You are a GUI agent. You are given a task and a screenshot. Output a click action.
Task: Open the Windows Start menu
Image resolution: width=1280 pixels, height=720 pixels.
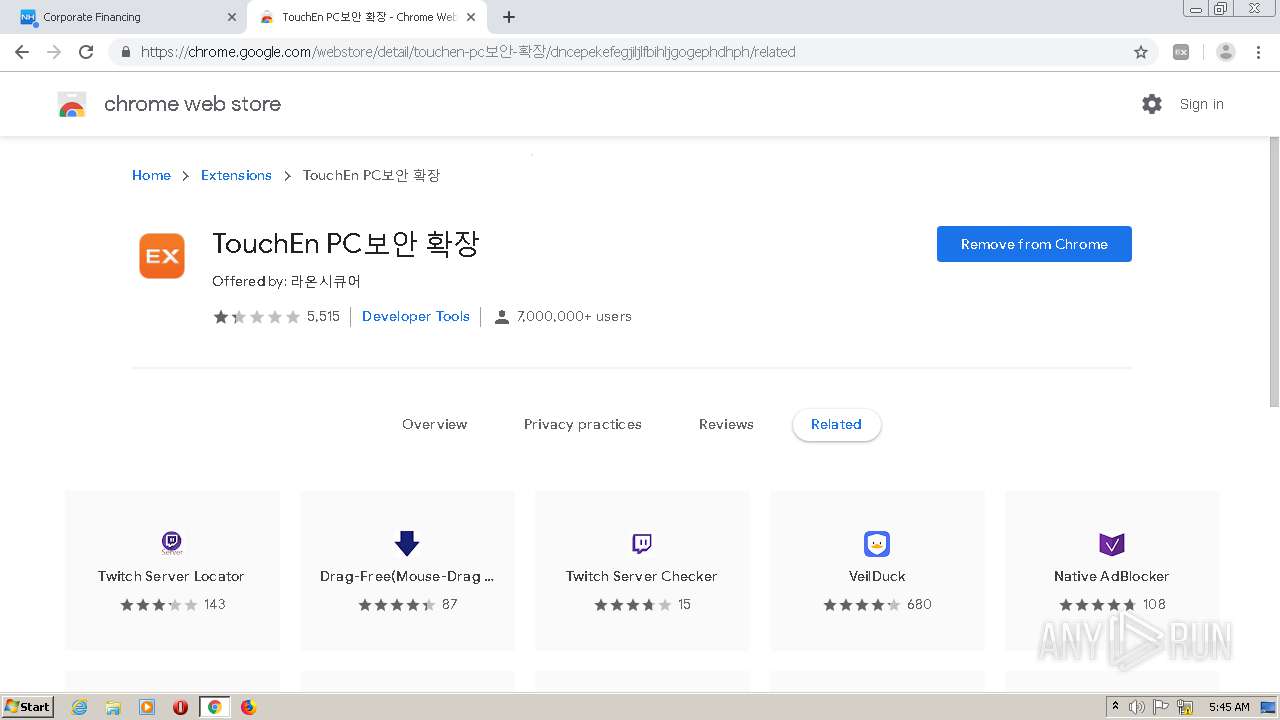tap(28, 707)
